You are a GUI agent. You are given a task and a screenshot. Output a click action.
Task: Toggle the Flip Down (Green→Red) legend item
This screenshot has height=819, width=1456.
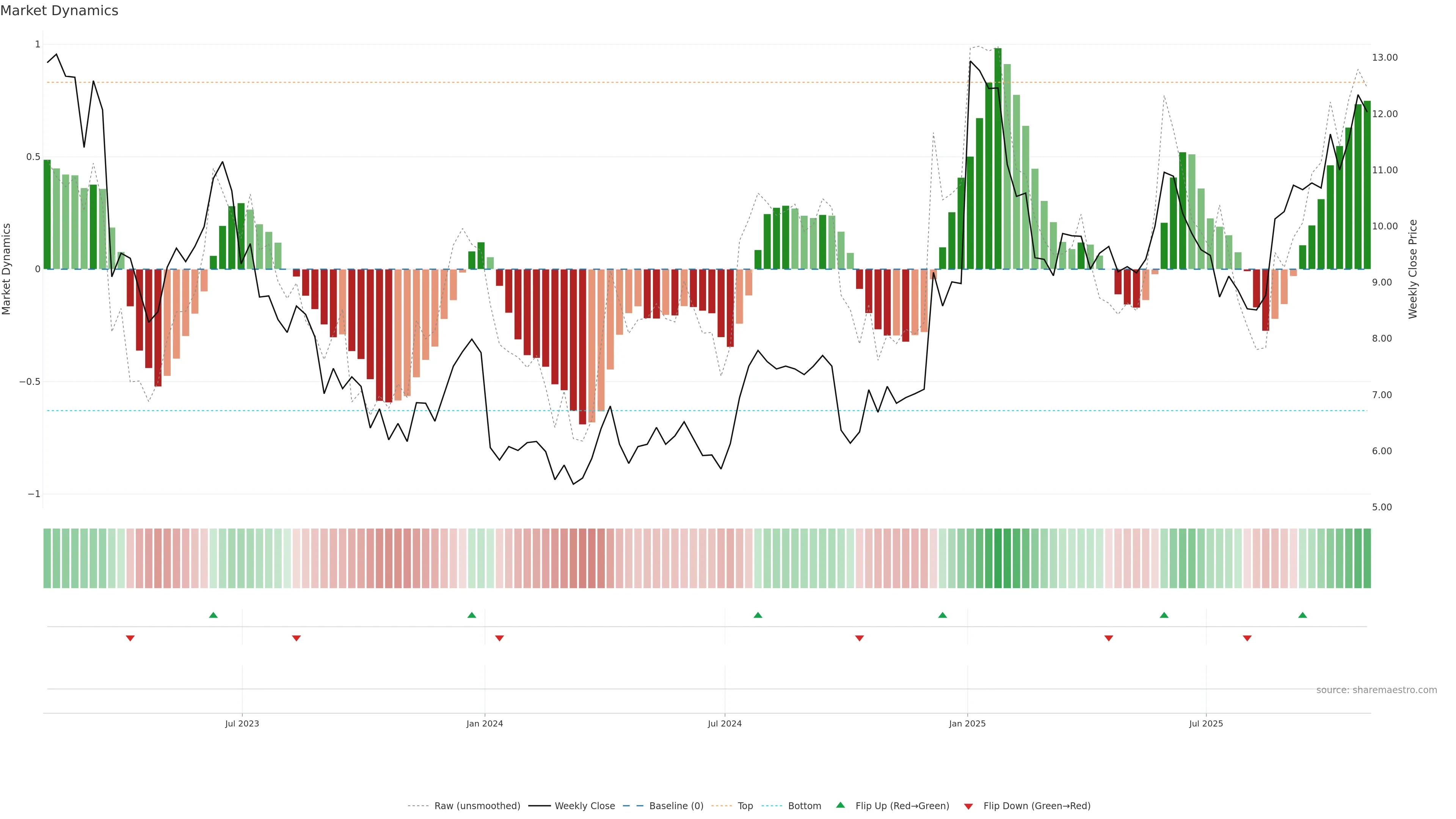click(x=1037, y=806)
